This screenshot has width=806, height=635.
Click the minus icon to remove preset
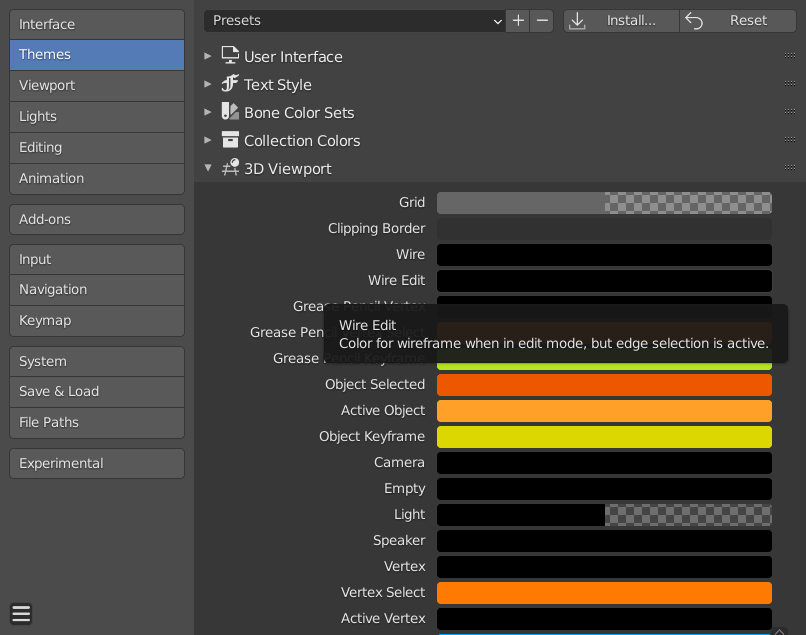(542, 20)
